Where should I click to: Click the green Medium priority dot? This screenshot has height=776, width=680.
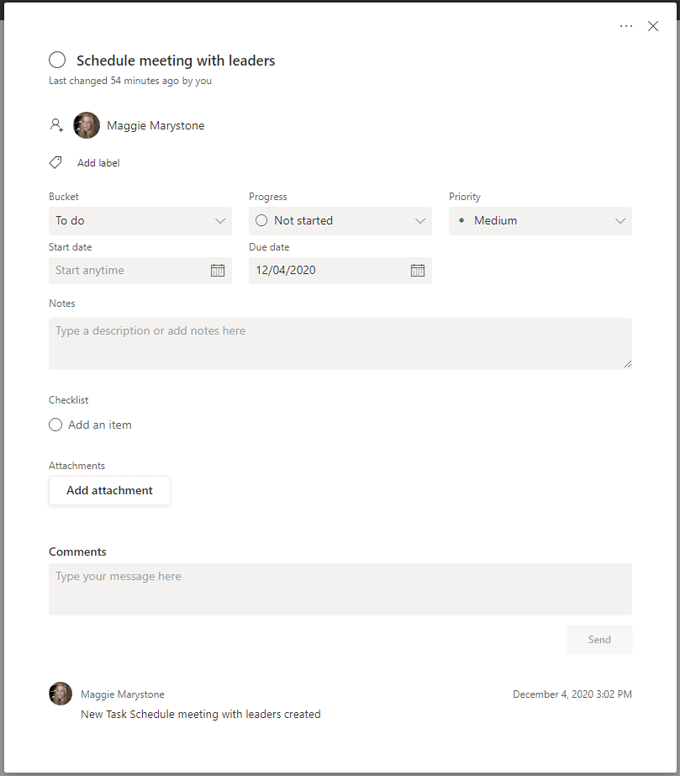coord(461,220)
